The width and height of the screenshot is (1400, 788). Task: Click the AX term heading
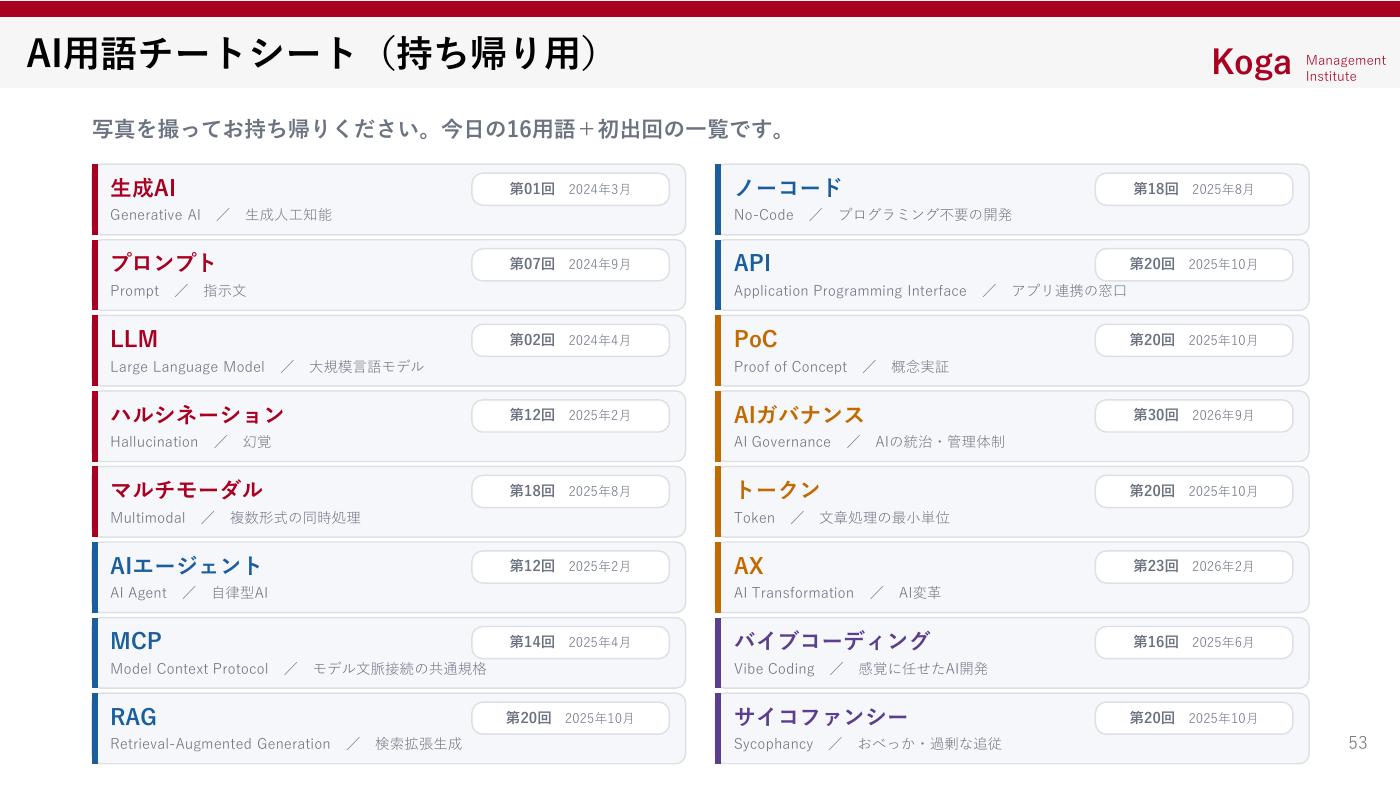[748, 566]
